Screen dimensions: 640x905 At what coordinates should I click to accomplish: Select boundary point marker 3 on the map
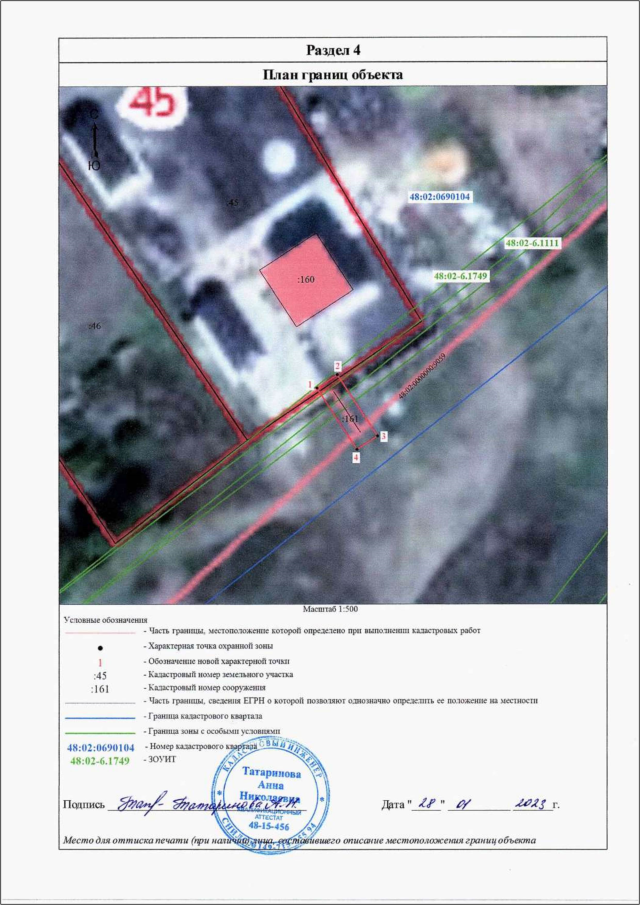pos(382,437)
